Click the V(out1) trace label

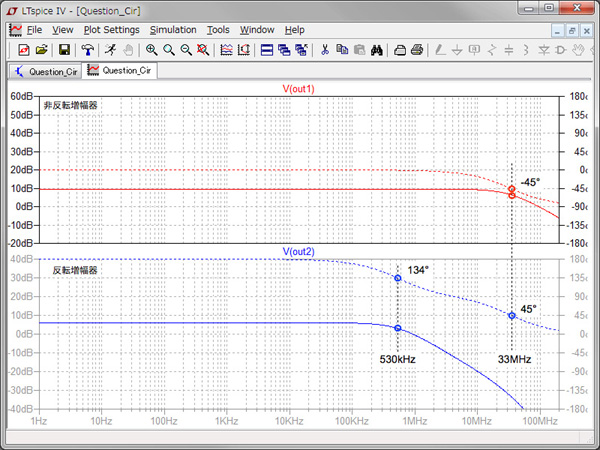298,89
